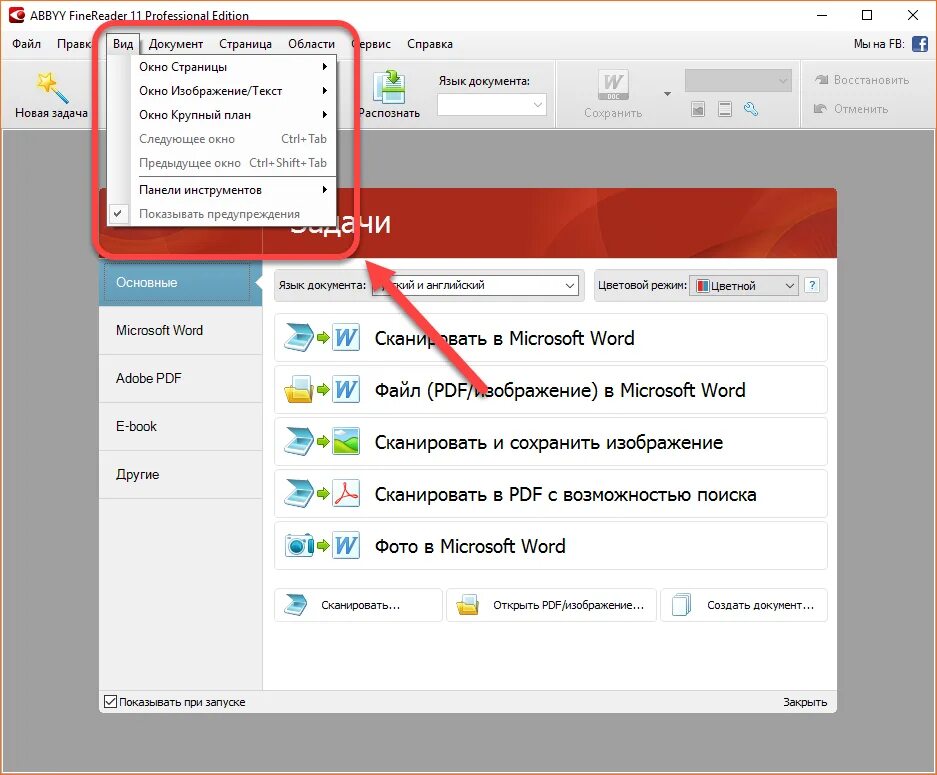The image size is (937, 775).
Task: Expand the Окно Изображение/Текст submenu
Action: coord(222,91)
